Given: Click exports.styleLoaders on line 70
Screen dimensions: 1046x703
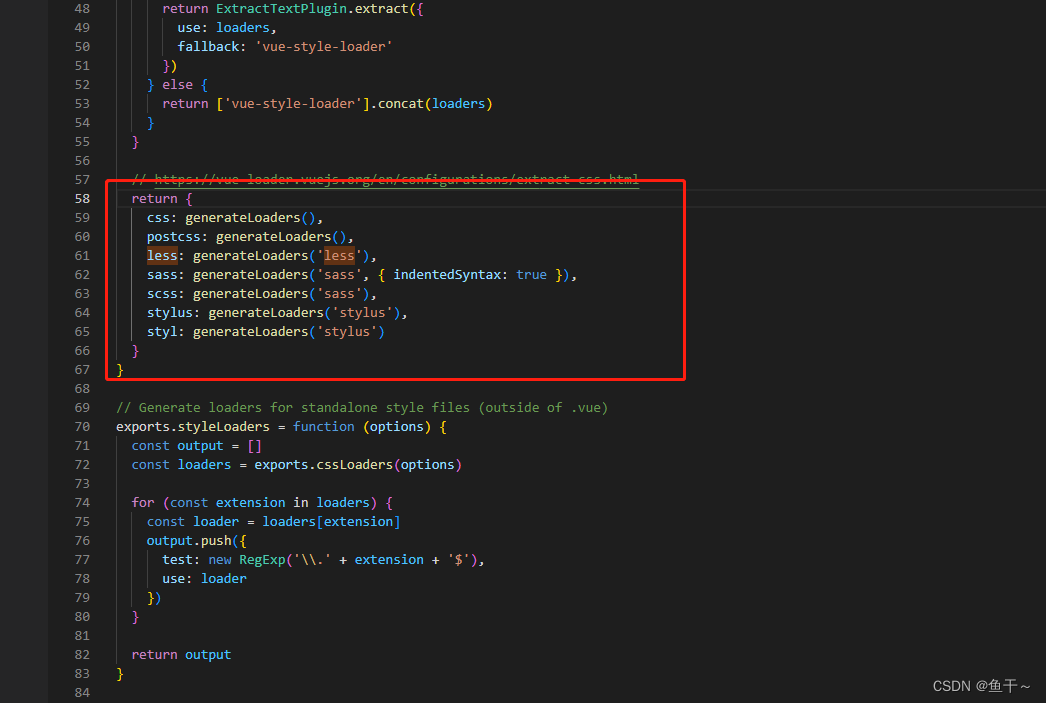Looking at the screenshot, I should (x=193, y=427).
